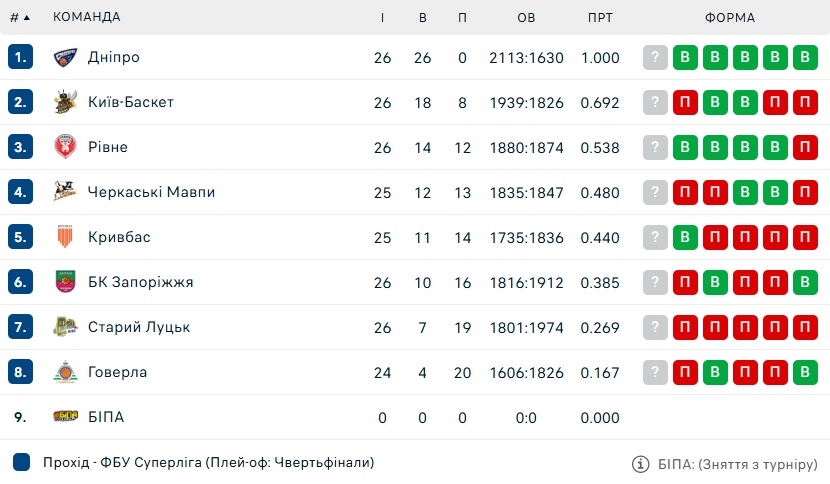Open the Черкаські Мавпи team logo

[x=66, y=192]
